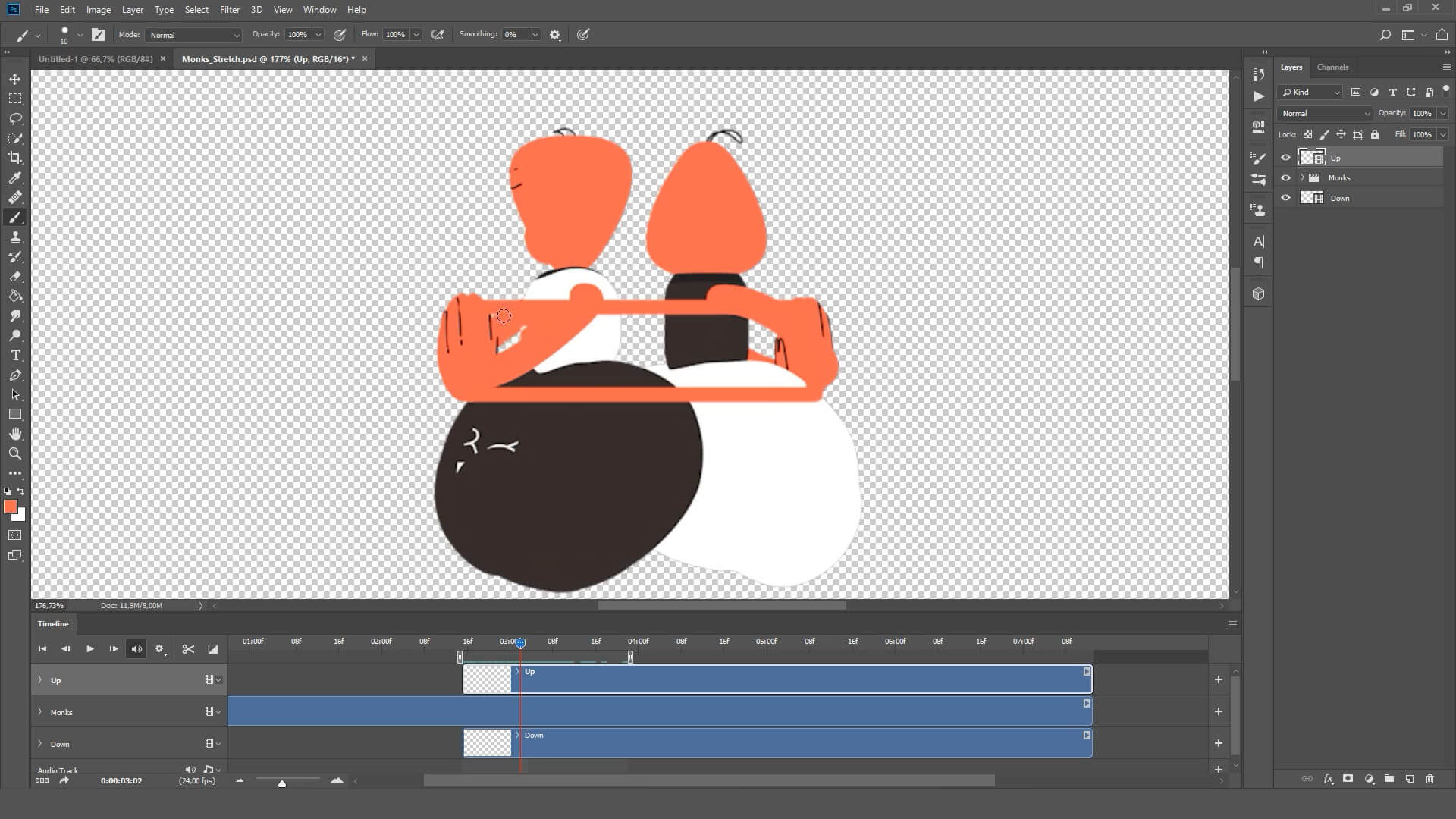Open the Filter menu
Viewport: 1456px width, 819px height.
[229, 10]
